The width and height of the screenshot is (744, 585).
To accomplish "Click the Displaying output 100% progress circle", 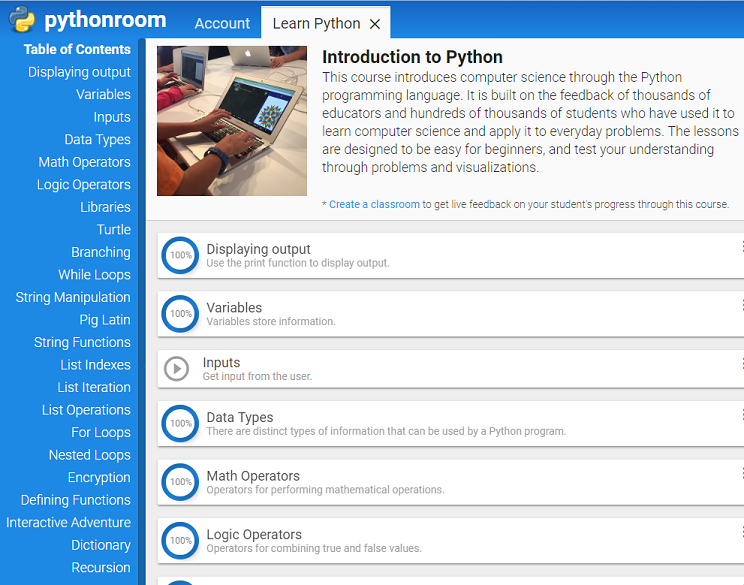I will coord(180,255).
